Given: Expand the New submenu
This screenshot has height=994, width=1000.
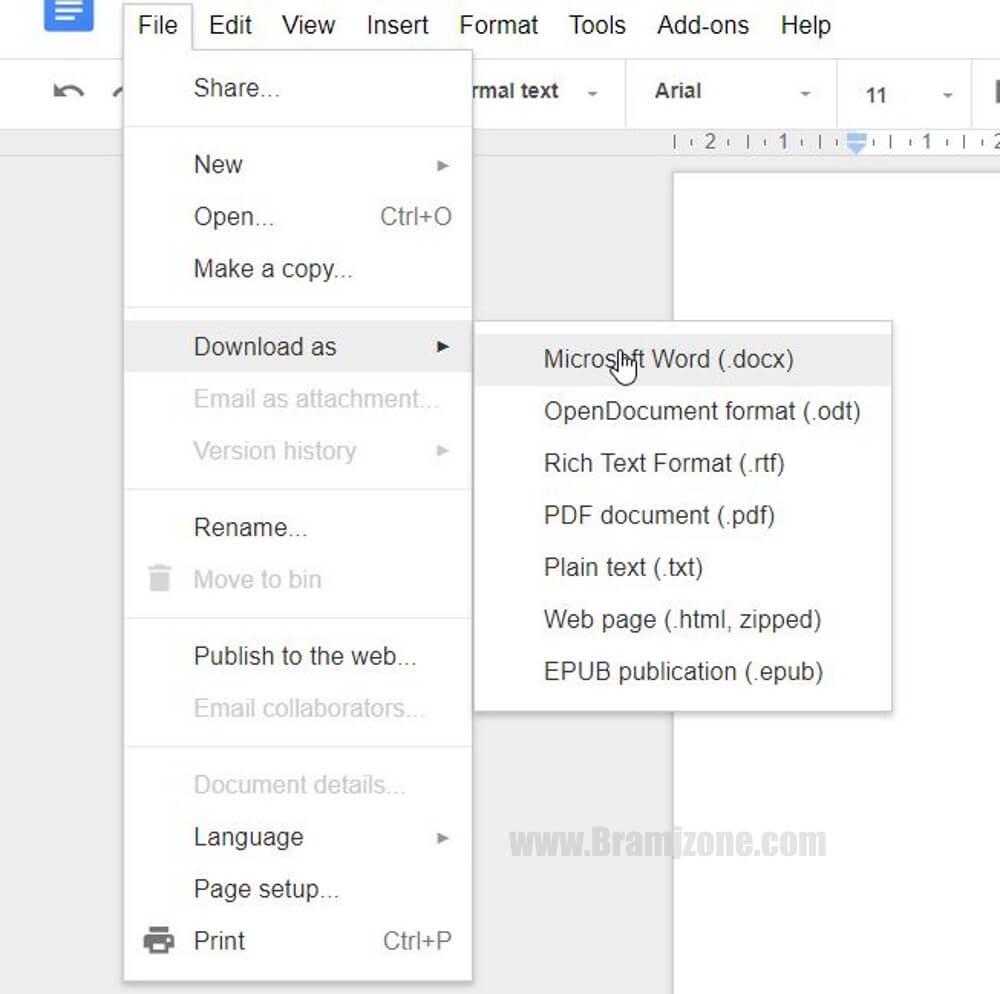Looking at the screenshot, I should point(298,164).
